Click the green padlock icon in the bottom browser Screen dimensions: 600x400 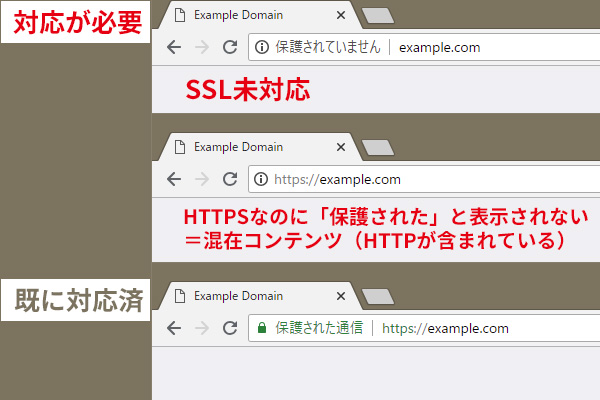(262, 328)
